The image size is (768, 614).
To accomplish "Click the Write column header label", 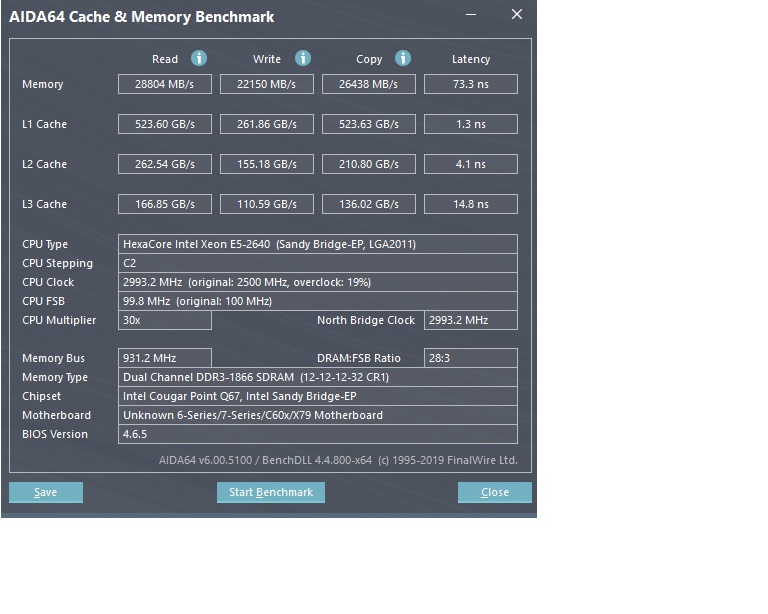I will tap(267, 59).
